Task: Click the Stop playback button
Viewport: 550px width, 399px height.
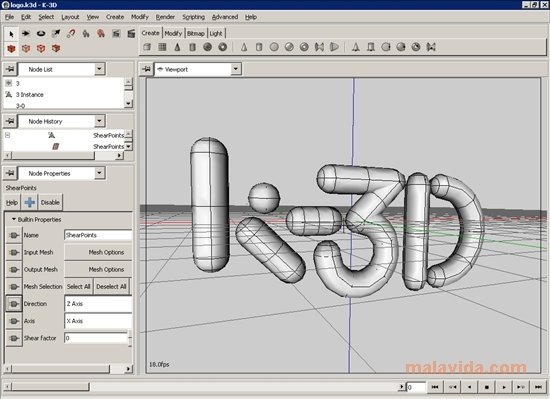Action: pyautogui.click(x=487, y=387)
